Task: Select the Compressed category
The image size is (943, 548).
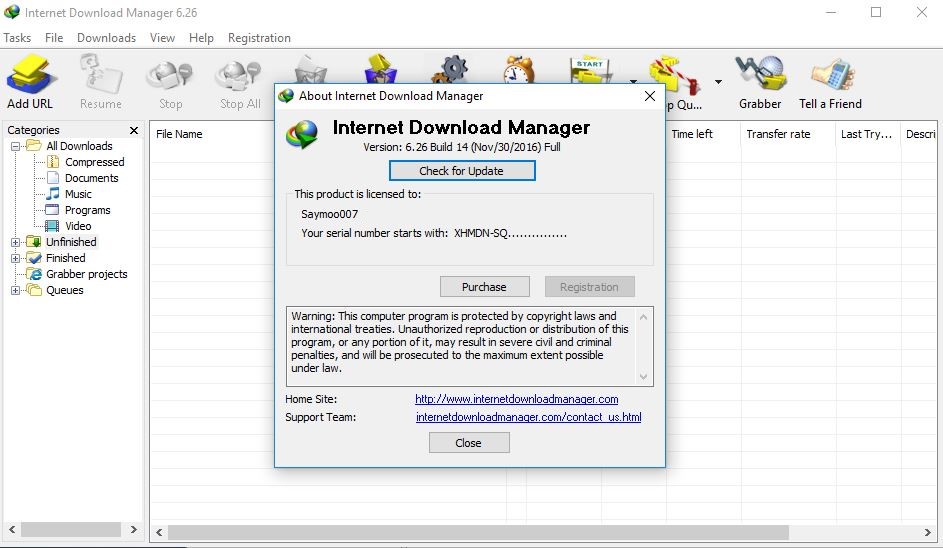Action: click(x=94, y=162)
